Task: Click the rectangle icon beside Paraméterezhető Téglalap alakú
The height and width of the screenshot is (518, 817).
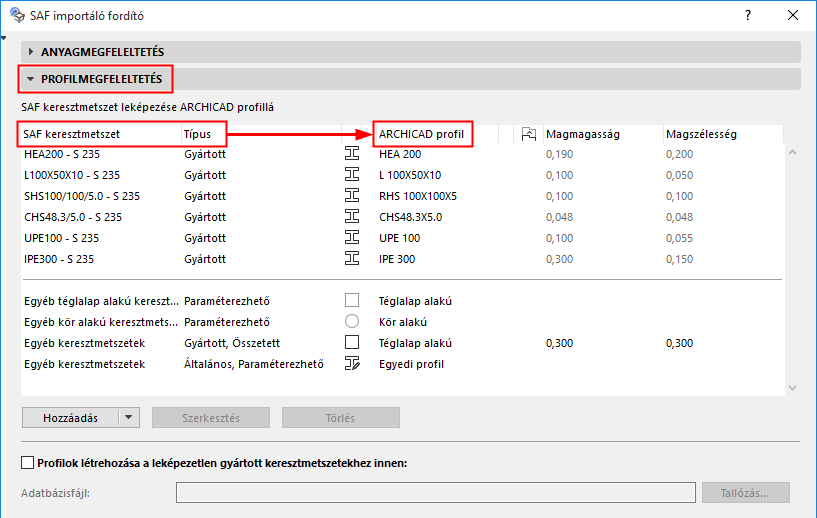Action: 352,300
